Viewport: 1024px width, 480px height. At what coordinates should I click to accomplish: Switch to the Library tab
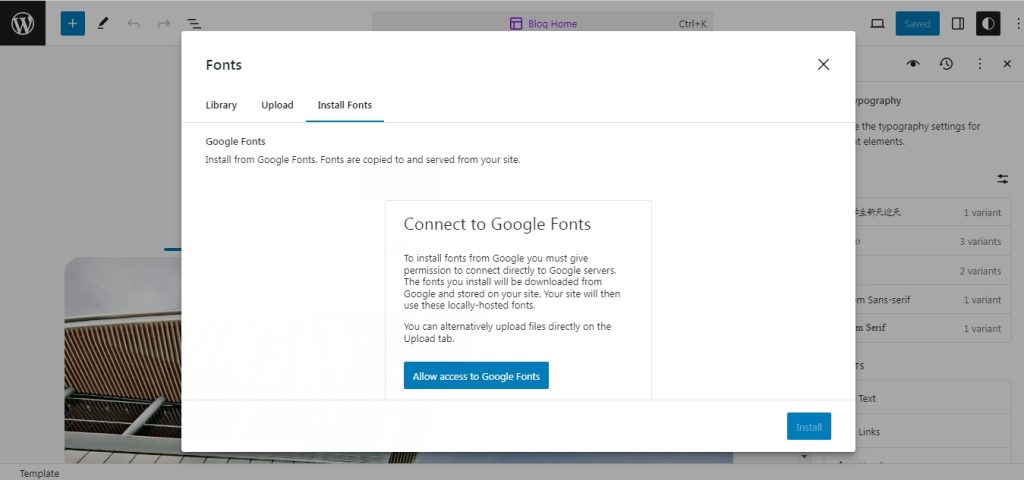(221, 104)
